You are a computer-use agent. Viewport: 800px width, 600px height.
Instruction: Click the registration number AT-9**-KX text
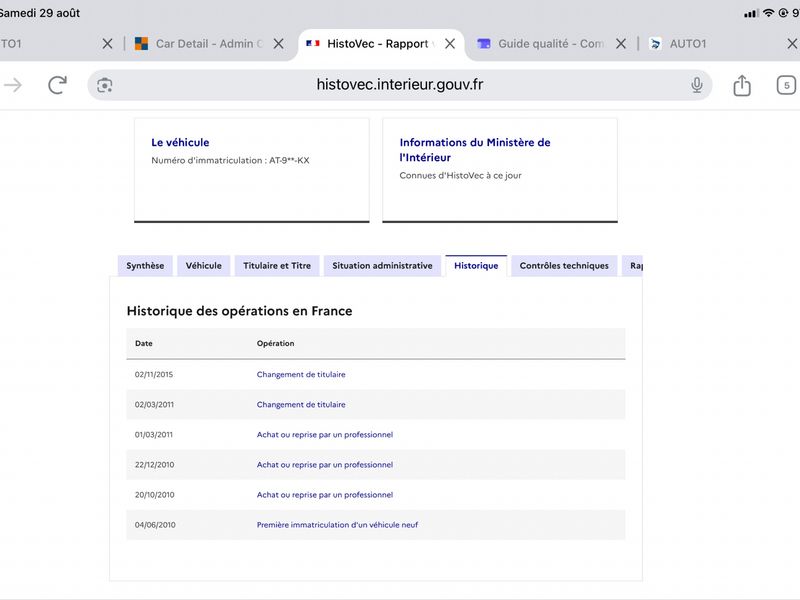[289, 160]
